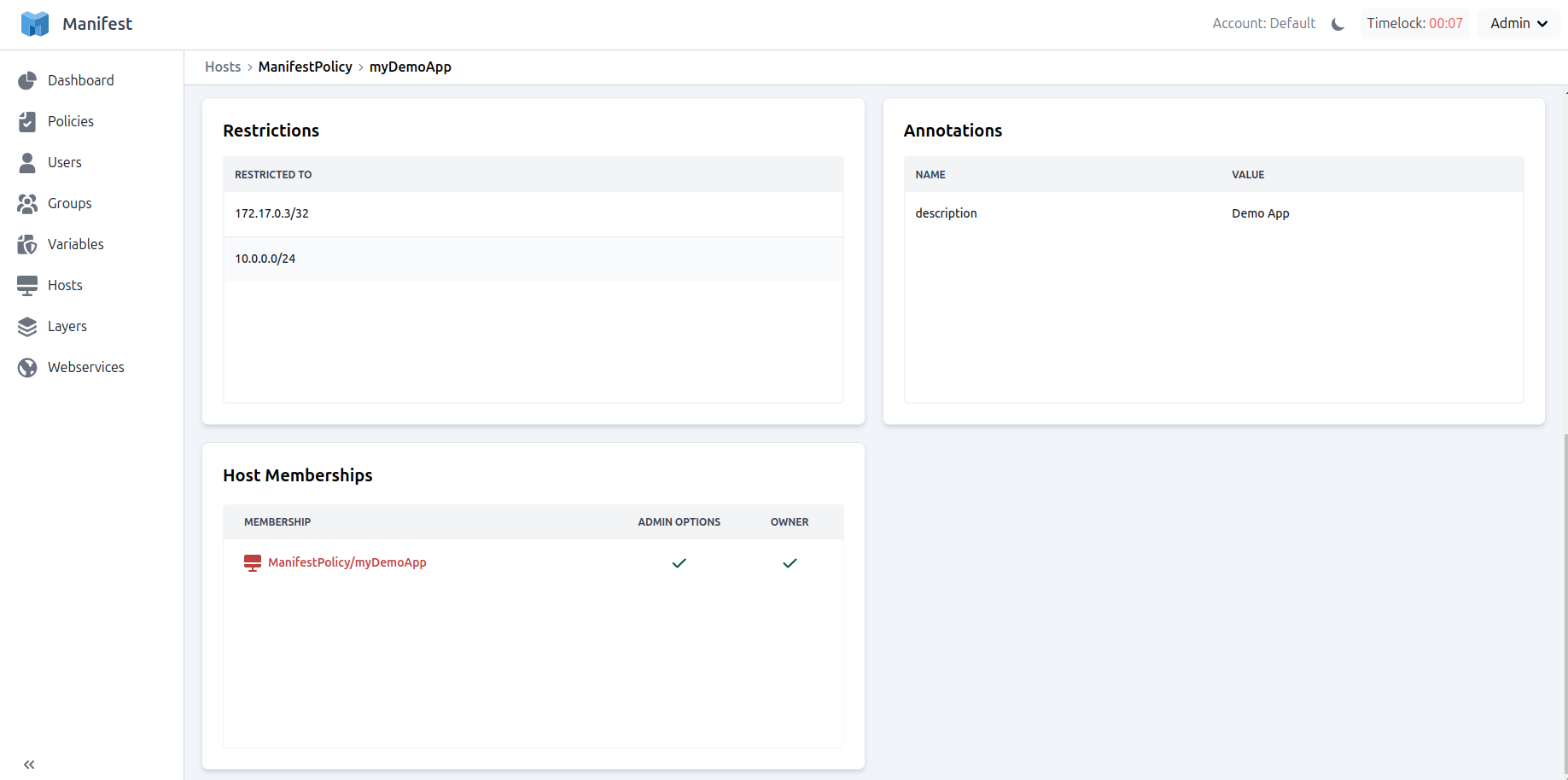Collapse sidebar with double chevron icon

pos(29,765)
